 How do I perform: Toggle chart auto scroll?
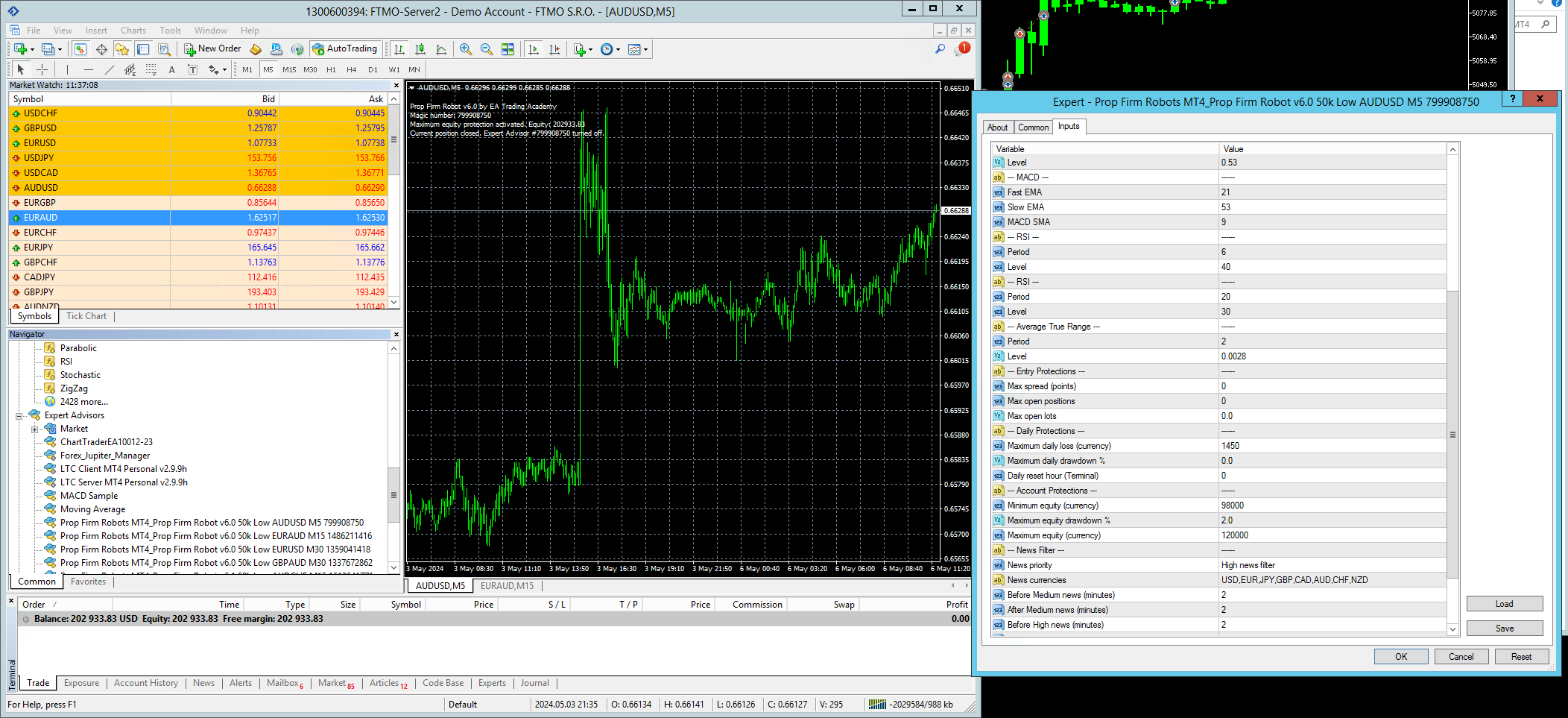click(534, 49)
